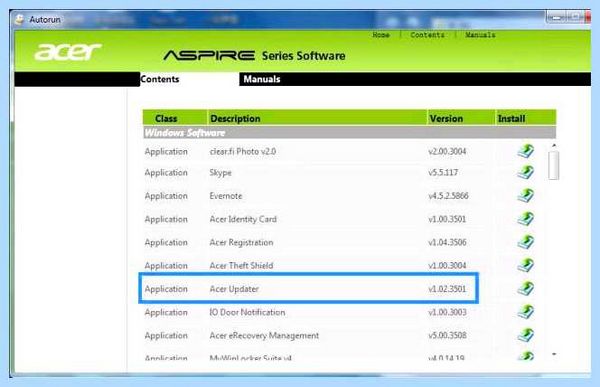This screenshot has height=387, width=600.
Task: Click the install icon for Acer Registration
Action: point(526,242)
